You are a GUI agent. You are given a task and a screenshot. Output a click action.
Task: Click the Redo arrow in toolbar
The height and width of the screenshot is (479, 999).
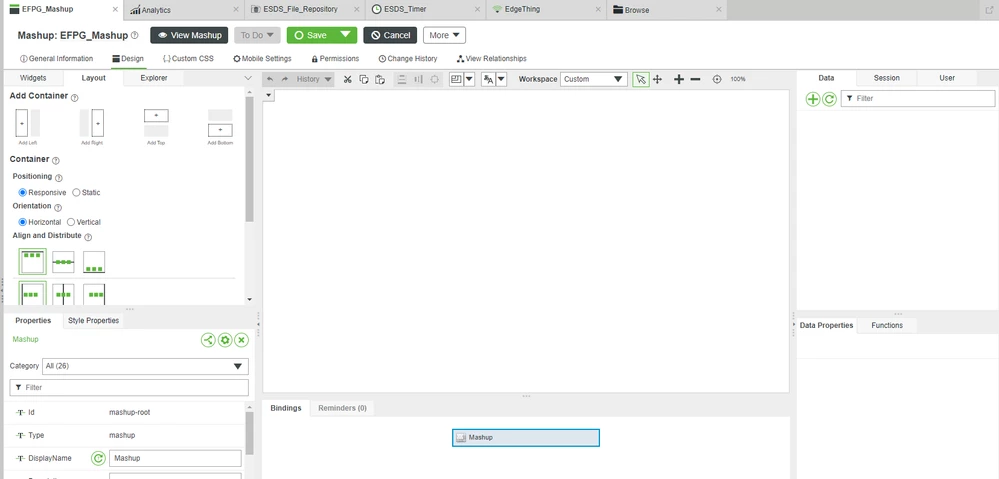pos(285,80)
